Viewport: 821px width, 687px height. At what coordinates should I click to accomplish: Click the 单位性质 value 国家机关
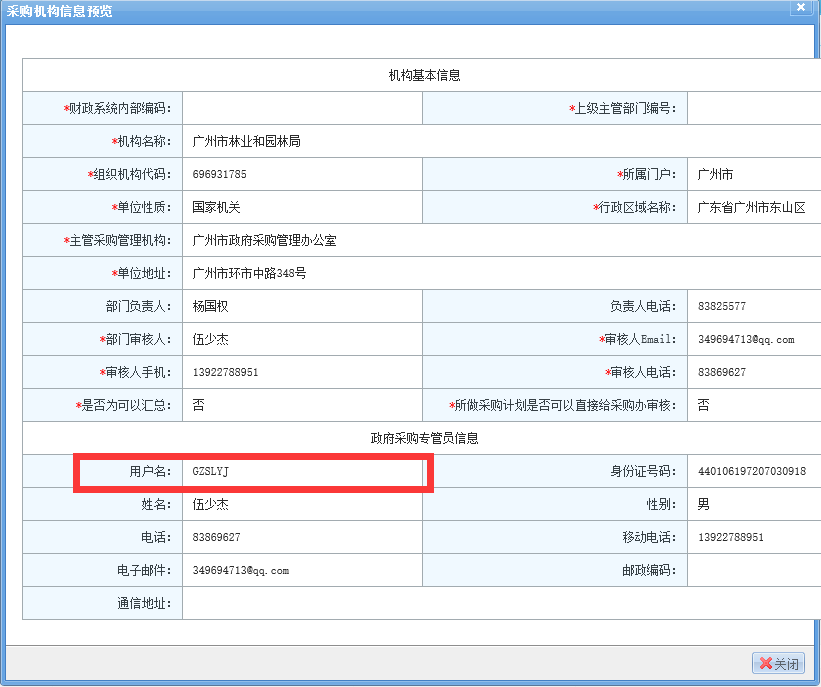click(x=217, y=207)
